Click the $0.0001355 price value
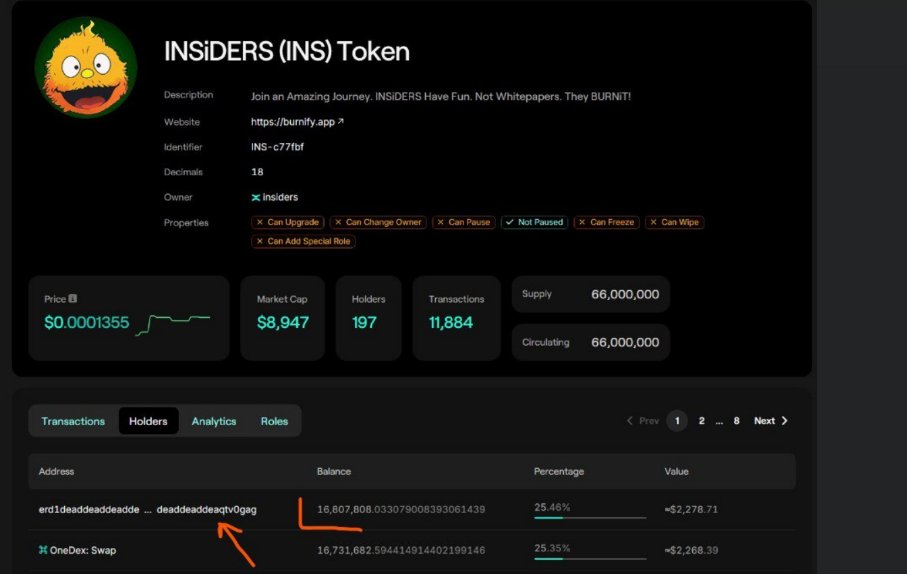This screenshot has width=907, height=574. coord(87,322)
